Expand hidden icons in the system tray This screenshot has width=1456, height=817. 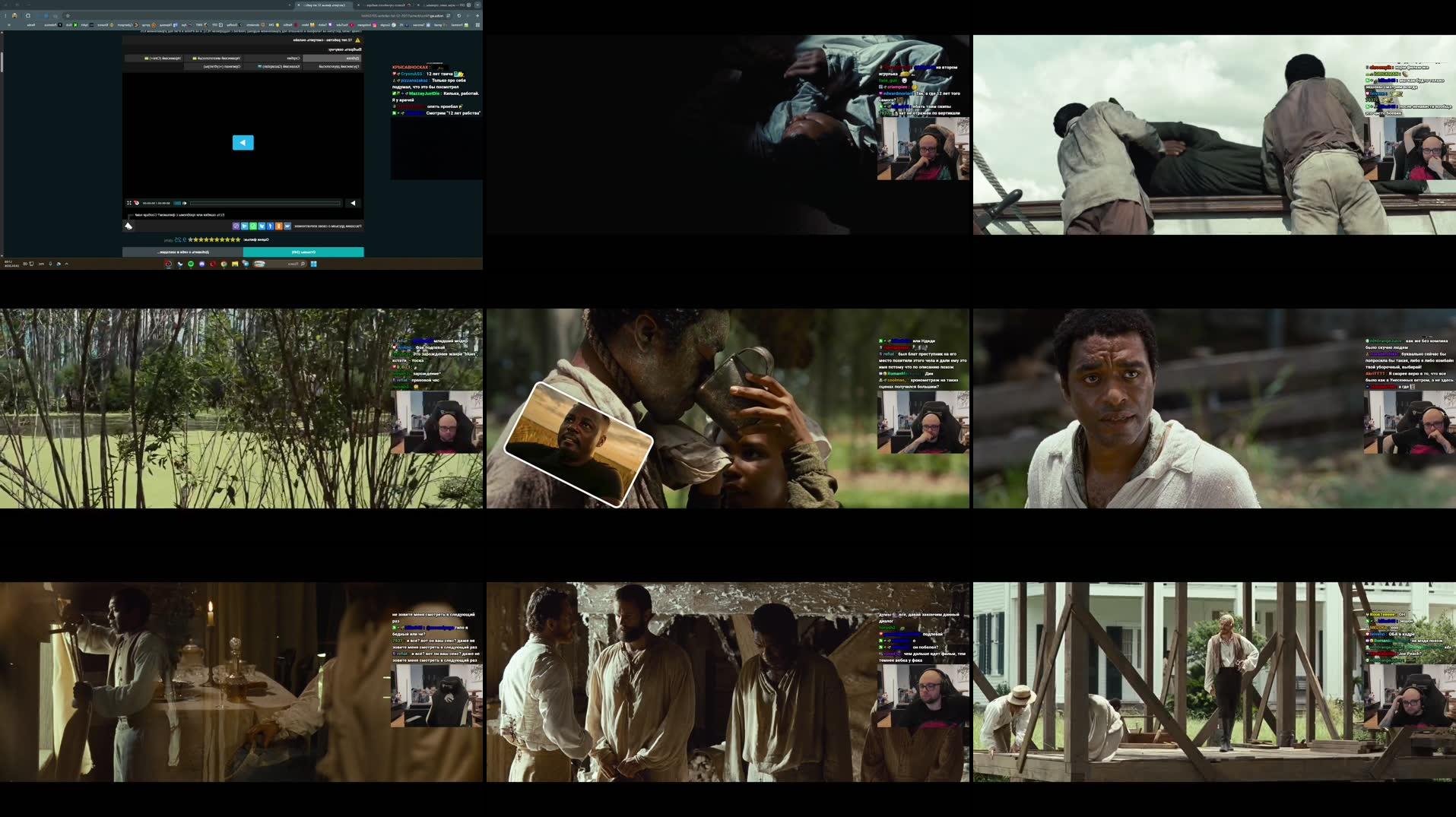[66, 264]
